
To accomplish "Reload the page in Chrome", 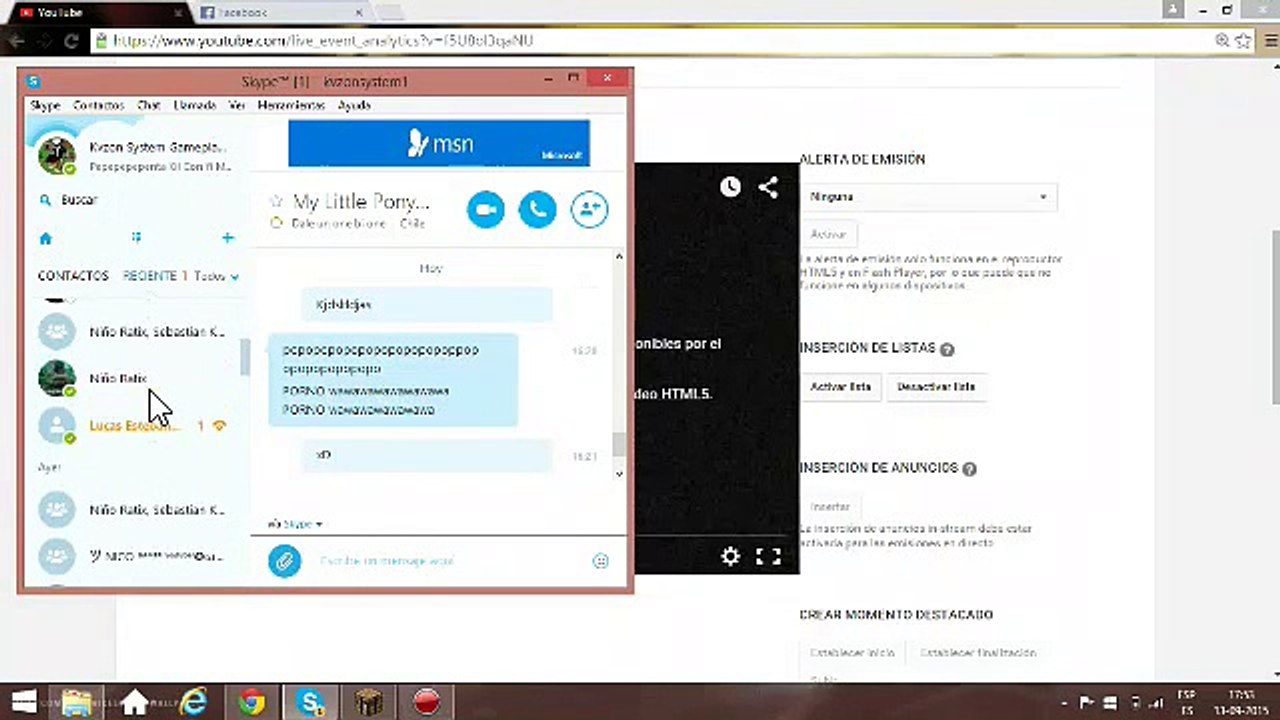I will 71,41.
